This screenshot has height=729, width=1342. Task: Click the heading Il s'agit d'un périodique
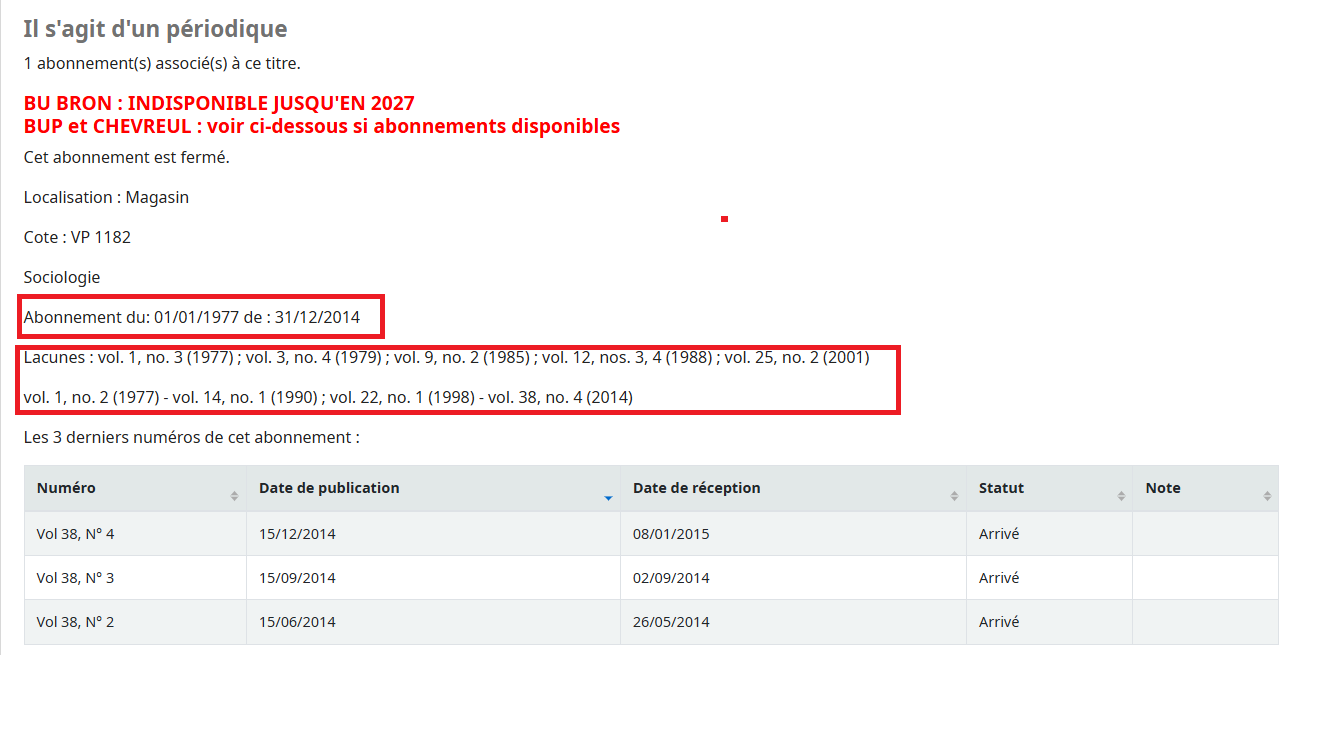(153, 28)
